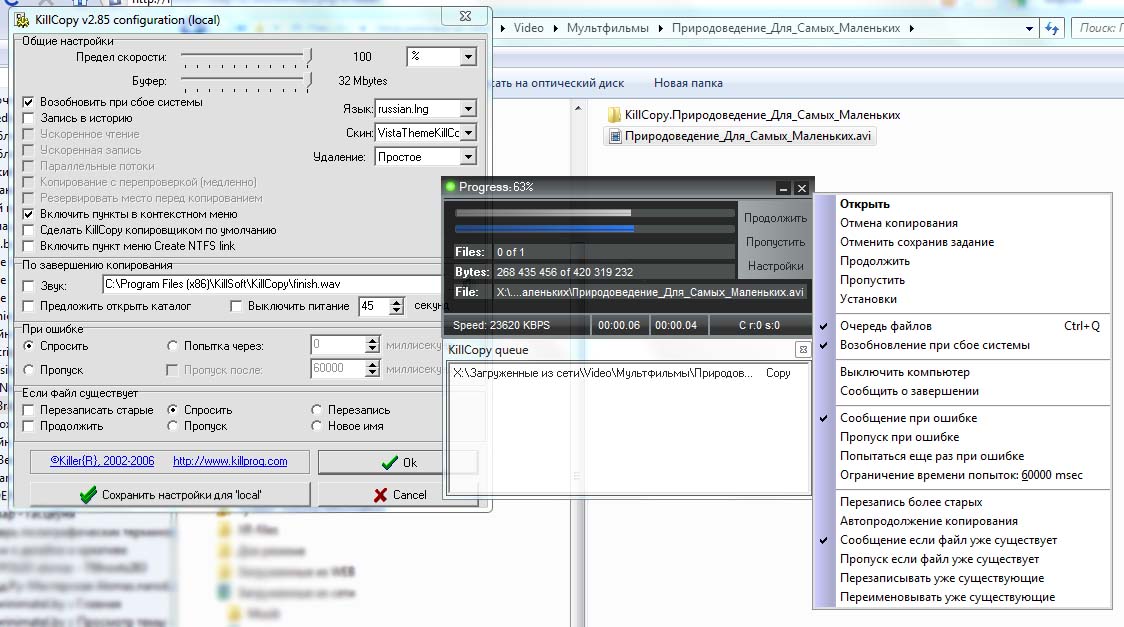This screenshot has height=627, width=1124.
Task: Click the Ok button
Action: (x=398, y=463)
